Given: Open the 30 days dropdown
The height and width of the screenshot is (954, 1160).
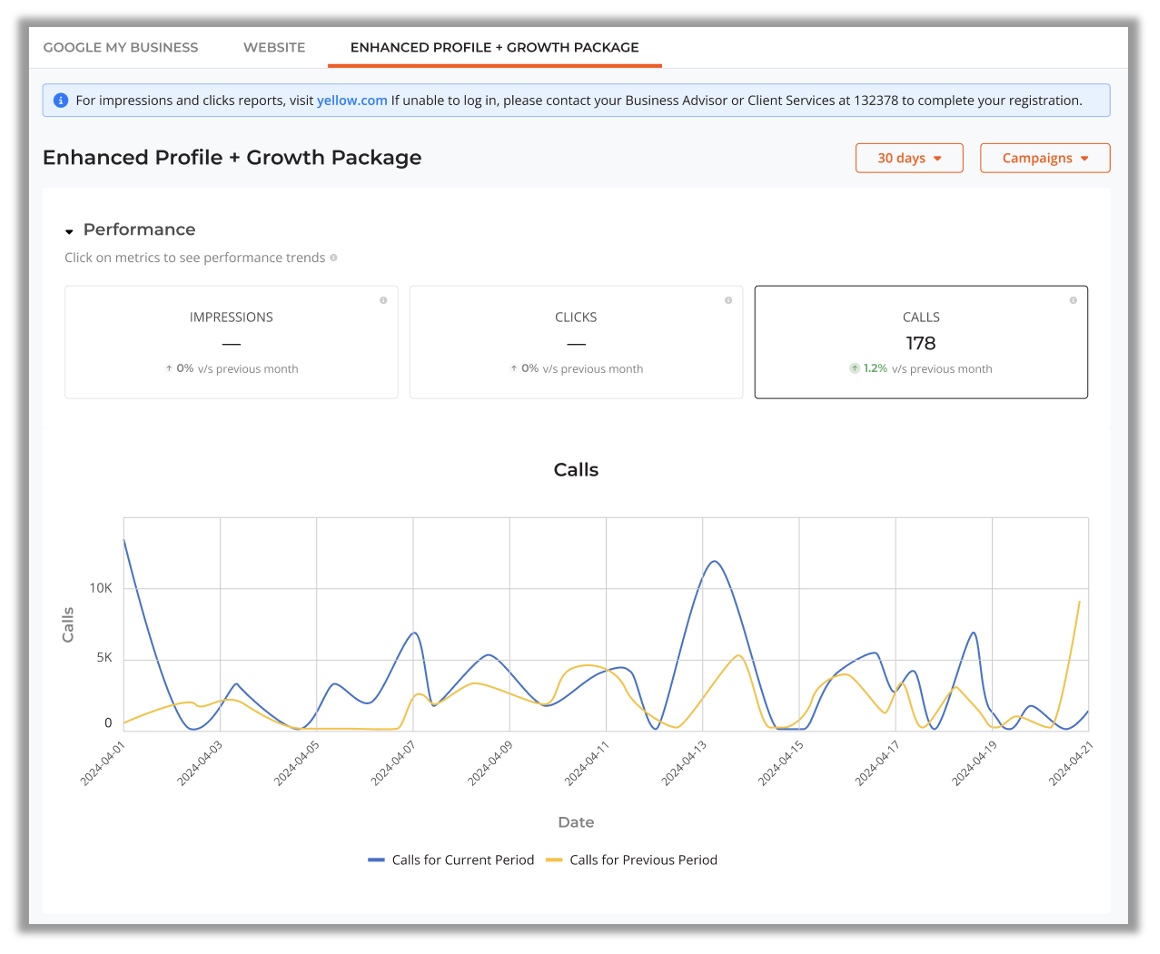Looking at the screenshot, I should (909, 158).
